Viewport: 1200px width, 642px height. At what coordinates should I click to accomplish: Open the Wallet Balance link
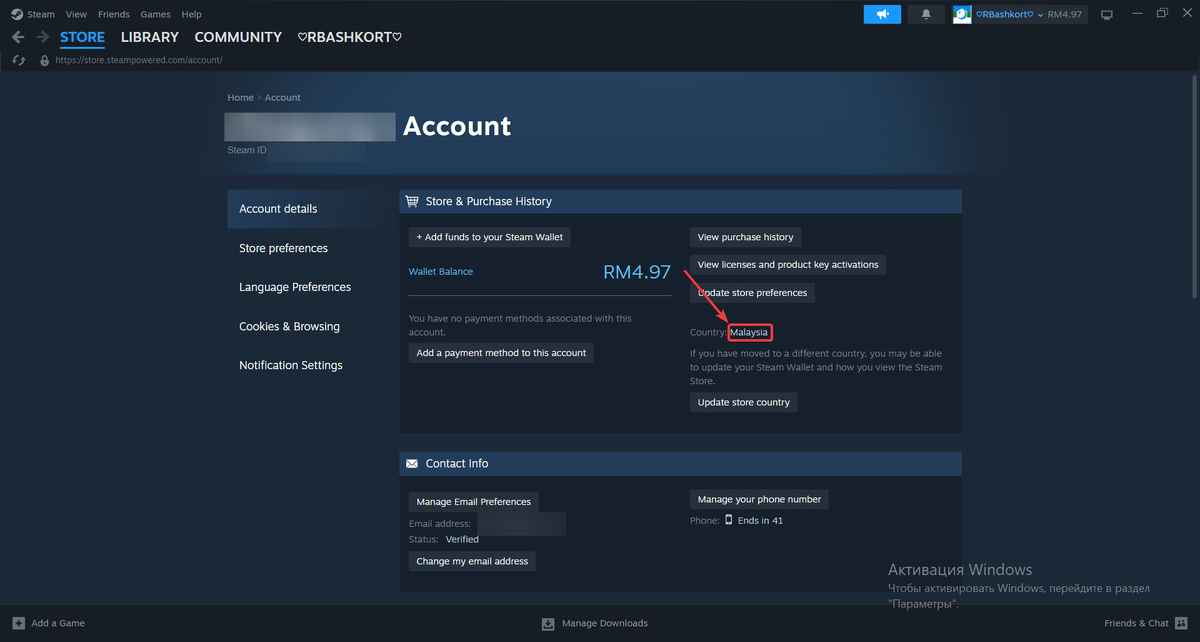441,271
